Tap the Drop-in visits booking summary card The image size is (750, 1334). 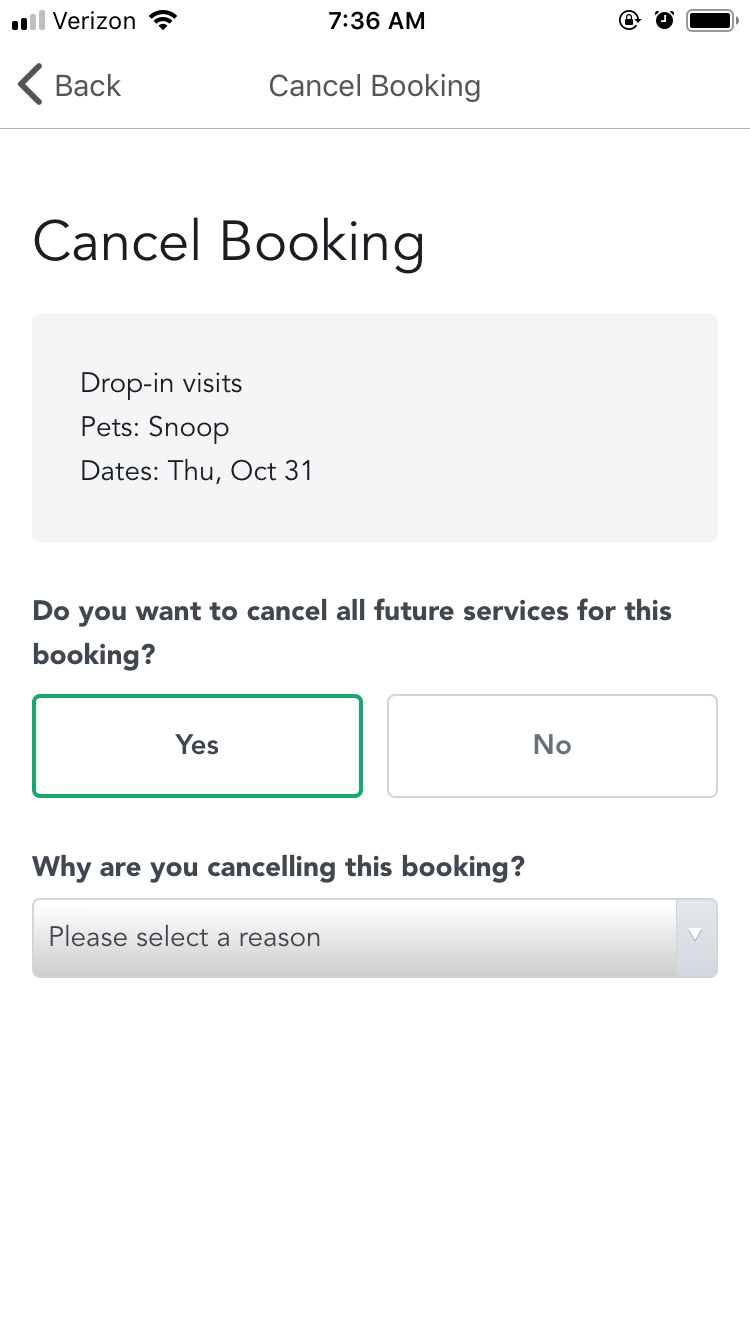[x=375, y=427]
